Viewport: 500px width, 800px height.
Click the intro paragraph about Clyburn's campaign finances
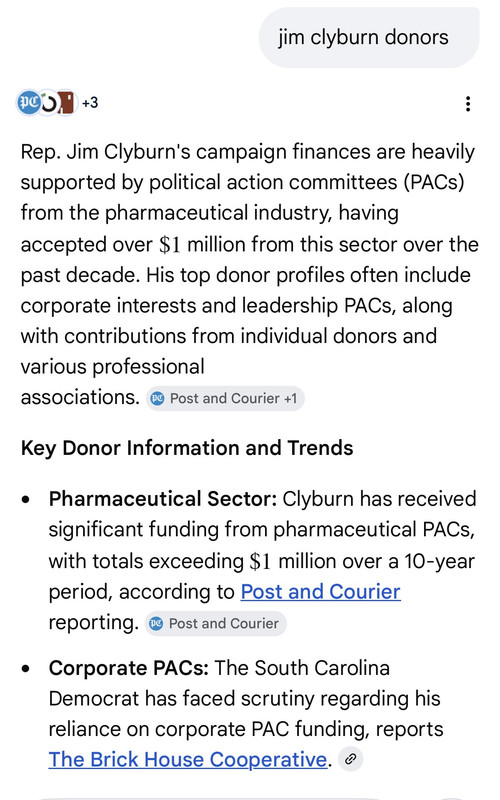point(249,274)
